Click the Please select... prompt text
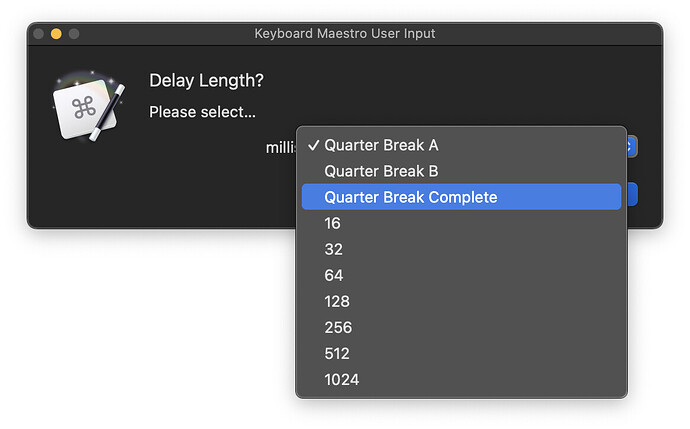The width and height of the screenshot is (690, 429). tap(202, 112)
